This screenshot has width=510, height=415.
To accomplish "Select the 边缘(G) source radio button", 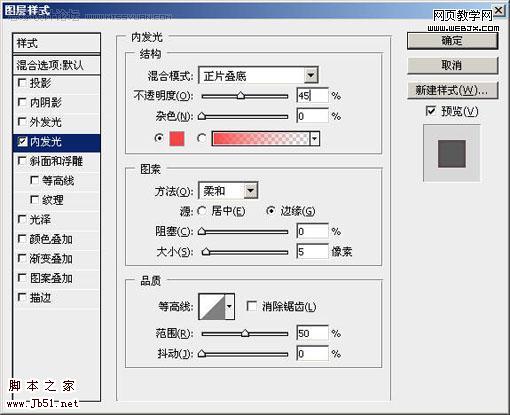I will 271,211.
